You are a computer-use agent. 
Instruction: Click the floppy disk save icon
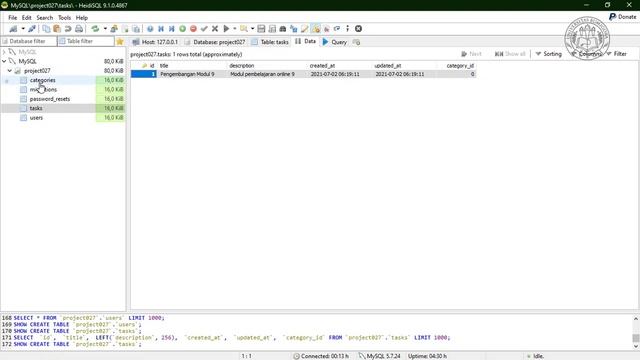point(261,29)
